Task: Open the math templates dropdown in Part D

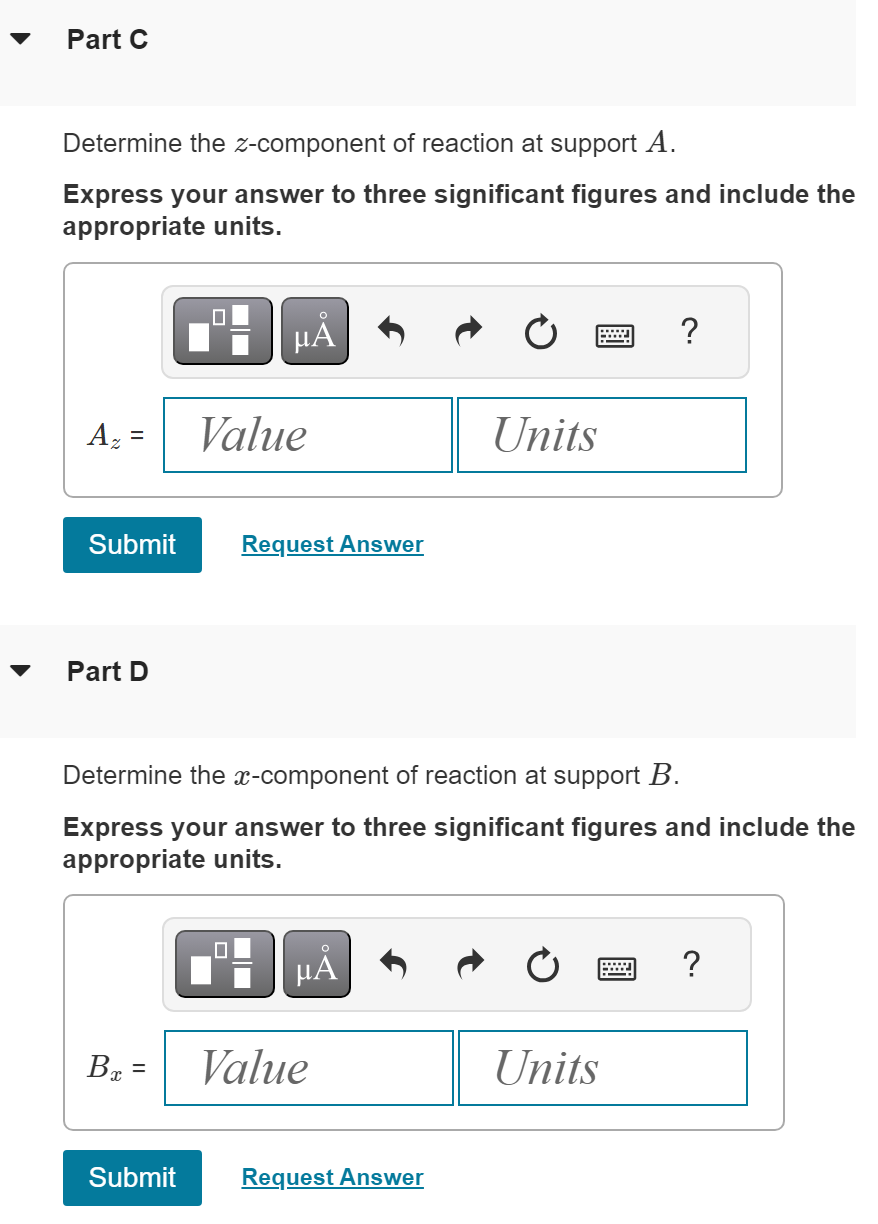Action: pyautogui.click(x=224, y=963)
